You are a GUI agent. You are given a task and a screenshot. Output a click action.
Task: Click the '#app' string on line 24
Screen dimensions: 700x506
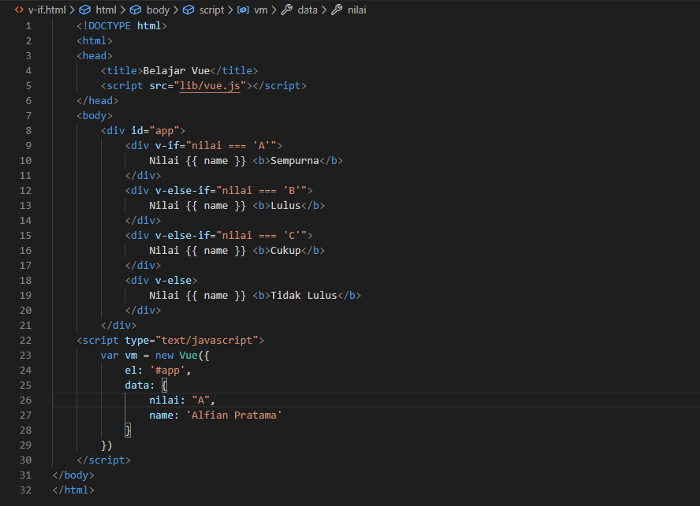coord(167,370)
